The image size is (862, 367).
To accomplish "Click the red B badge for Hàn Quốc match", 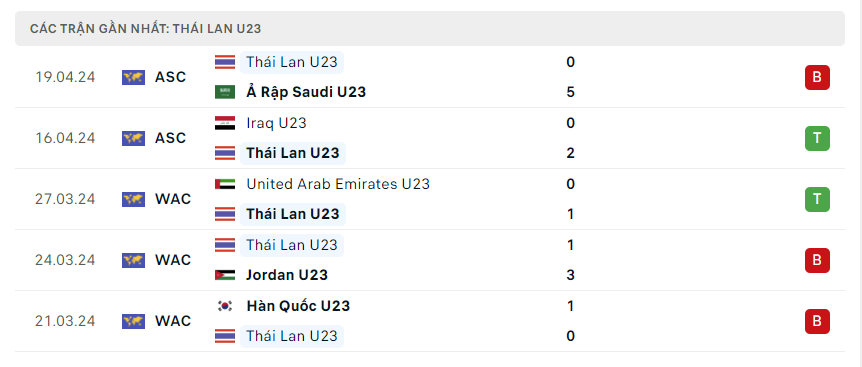I will click(x=817, y=321).
